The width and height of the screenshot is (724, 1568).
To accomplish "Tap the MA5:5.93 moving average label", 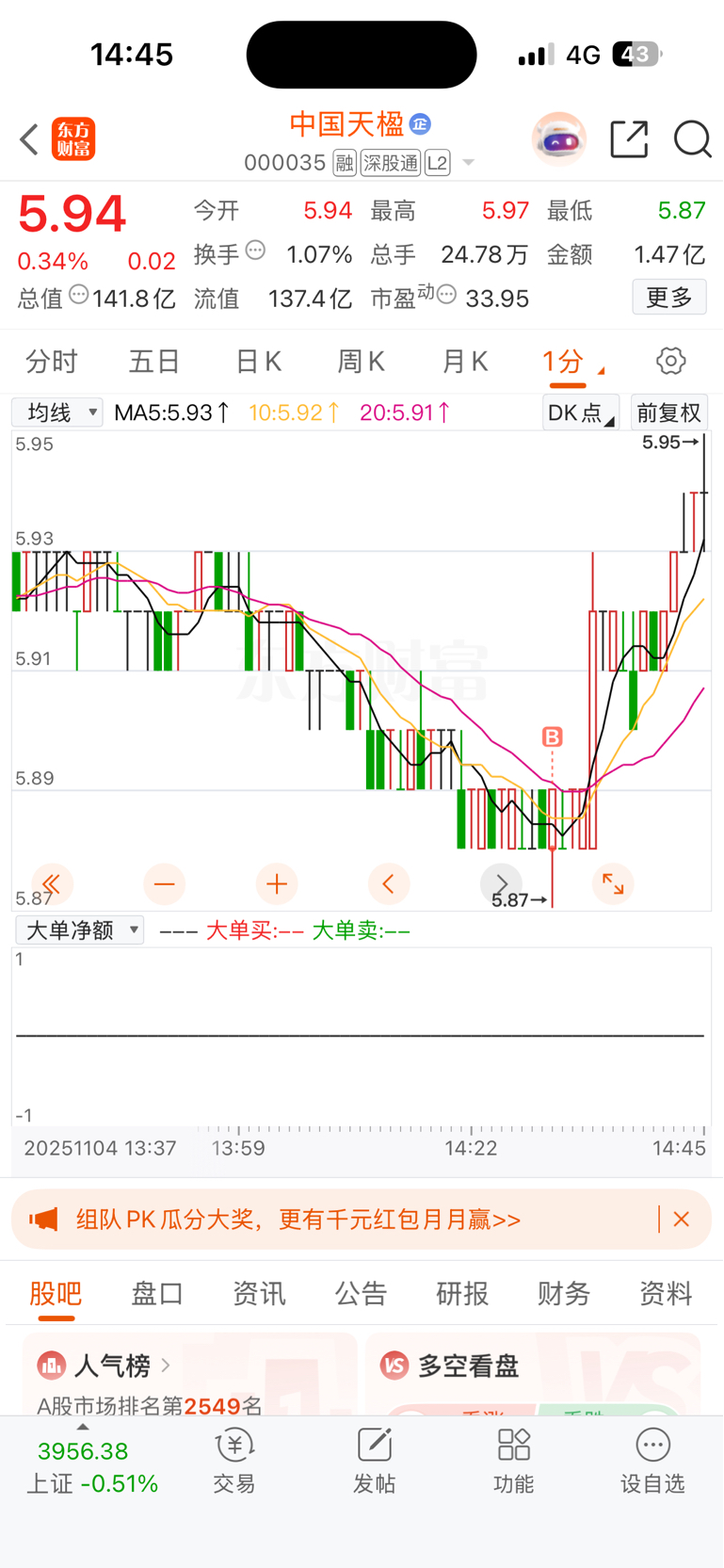I will pos(171,412).
